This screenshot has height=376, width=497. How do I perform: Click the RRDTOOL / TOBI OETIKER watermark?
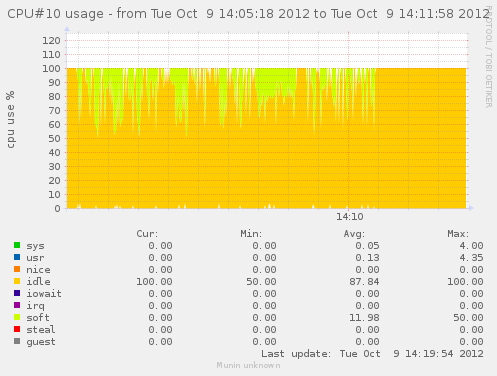(488, 57)
